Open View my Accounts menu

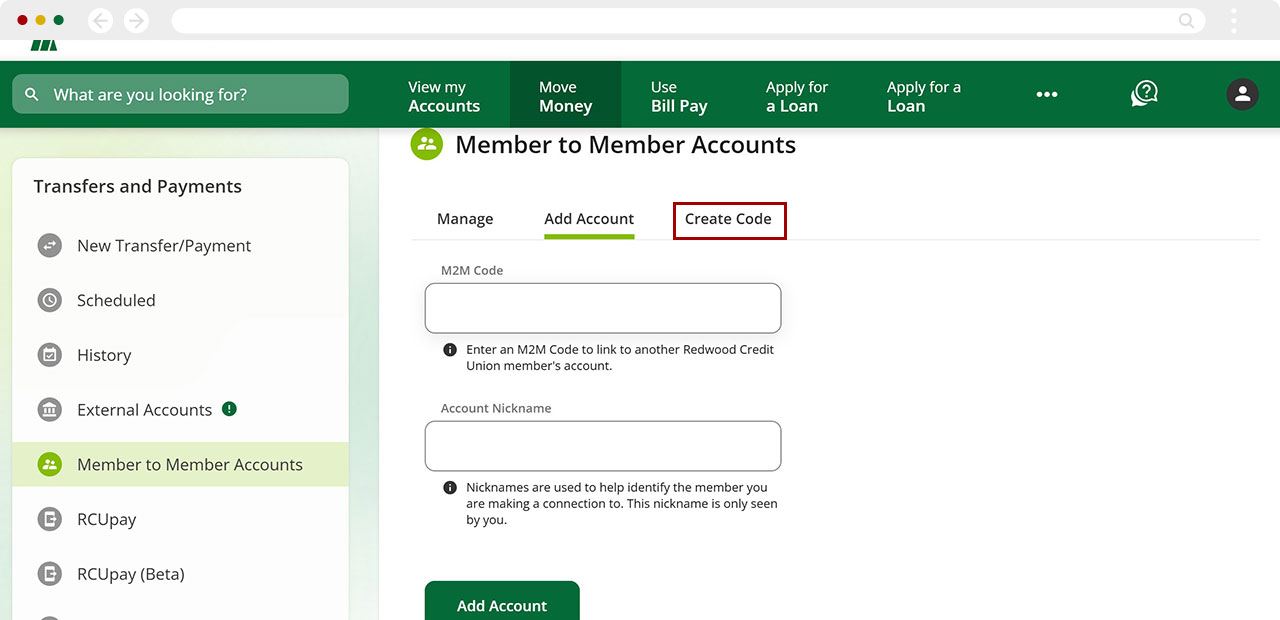[x=444, y=96]
